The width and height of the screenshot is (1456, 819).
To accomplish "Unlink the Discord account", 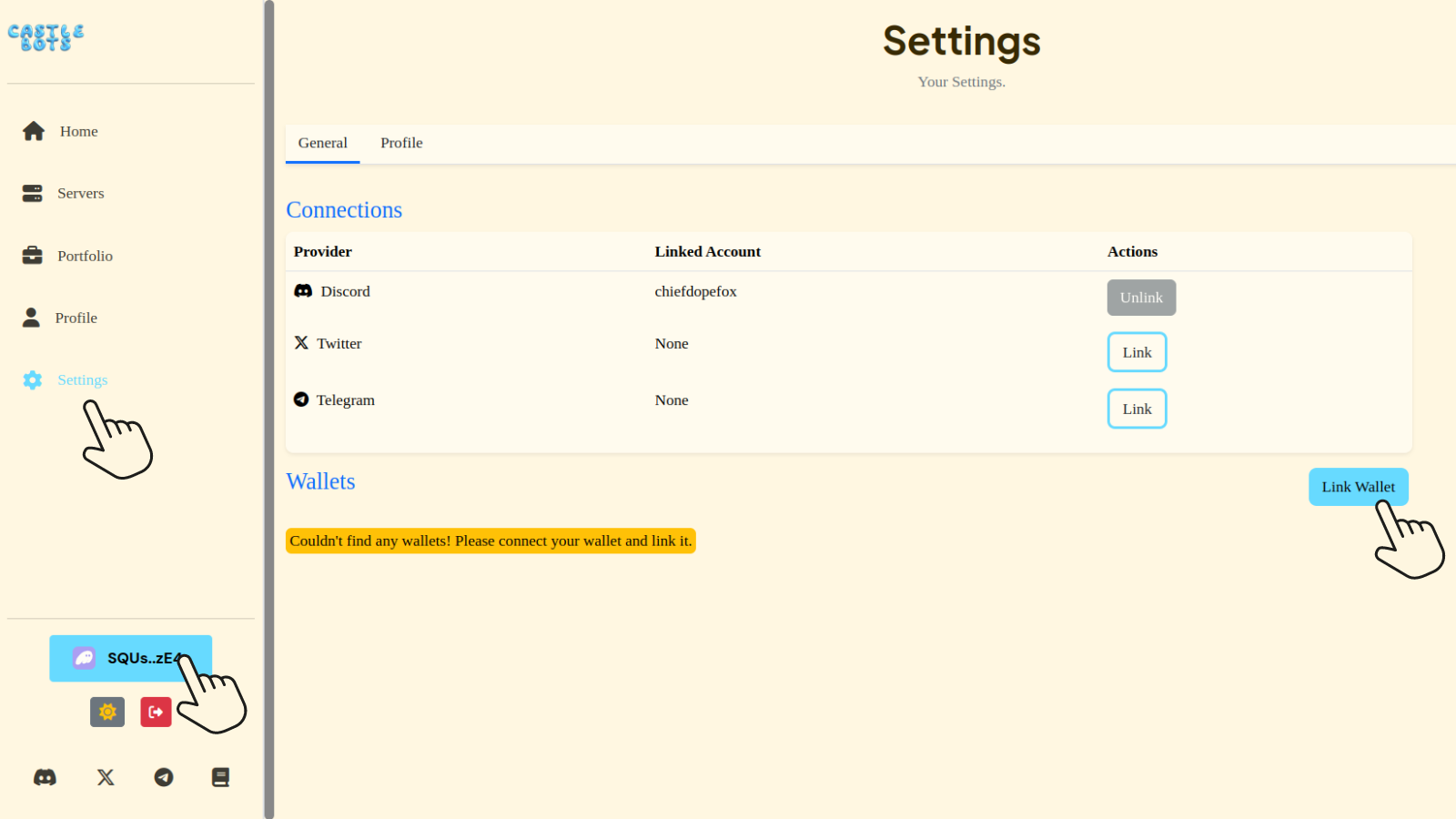I will (1141, 298).
